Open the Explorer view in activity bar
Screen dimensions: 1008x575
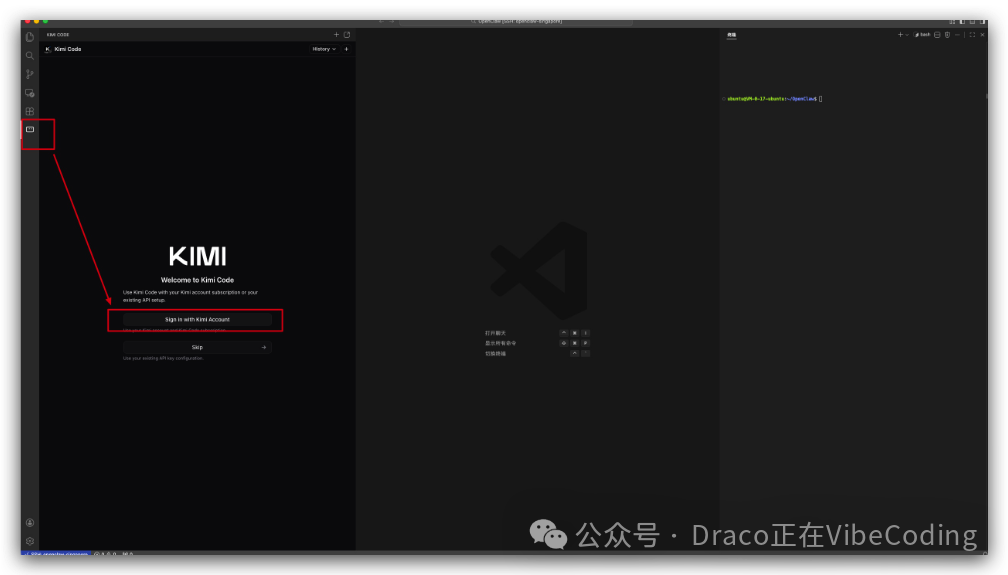point(30,37)
